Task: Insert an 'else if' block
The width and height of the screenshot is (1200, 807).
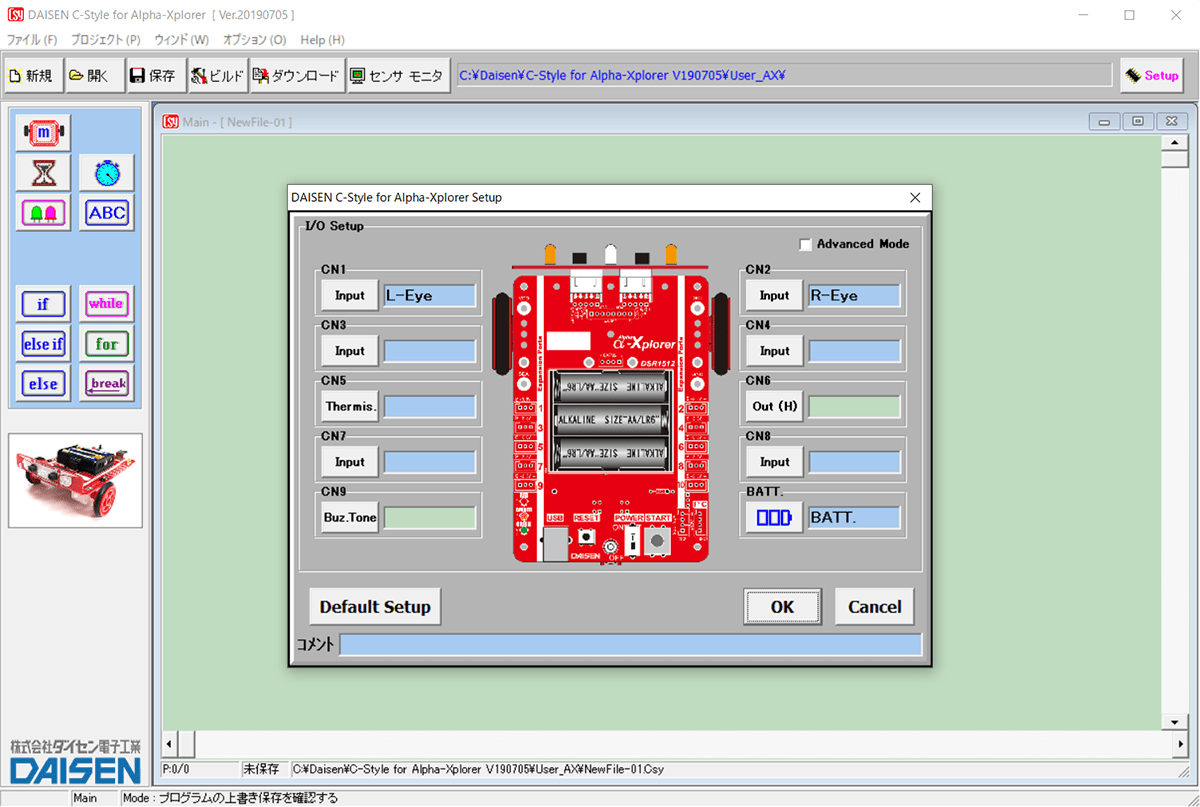Action: [43, 344]
